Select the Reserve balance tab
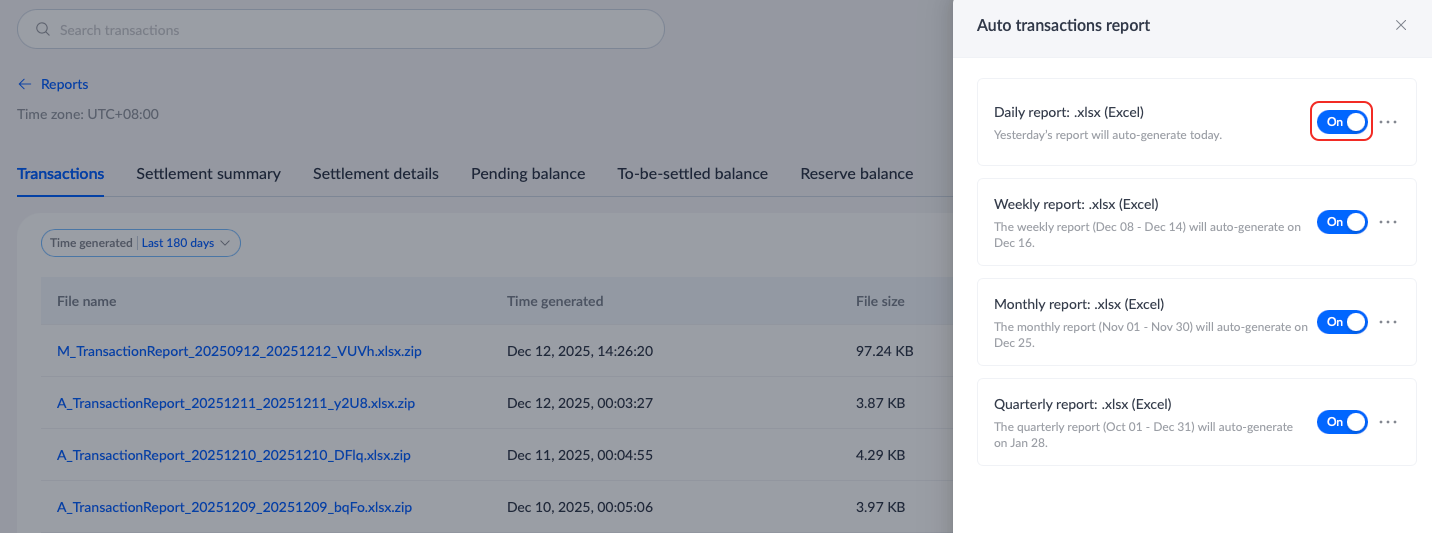 point(856,174)
